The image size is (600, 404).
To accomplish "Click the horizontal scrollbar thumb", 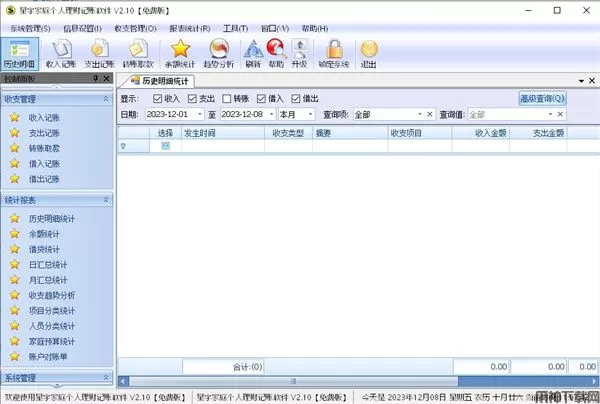I will (293, 381).
